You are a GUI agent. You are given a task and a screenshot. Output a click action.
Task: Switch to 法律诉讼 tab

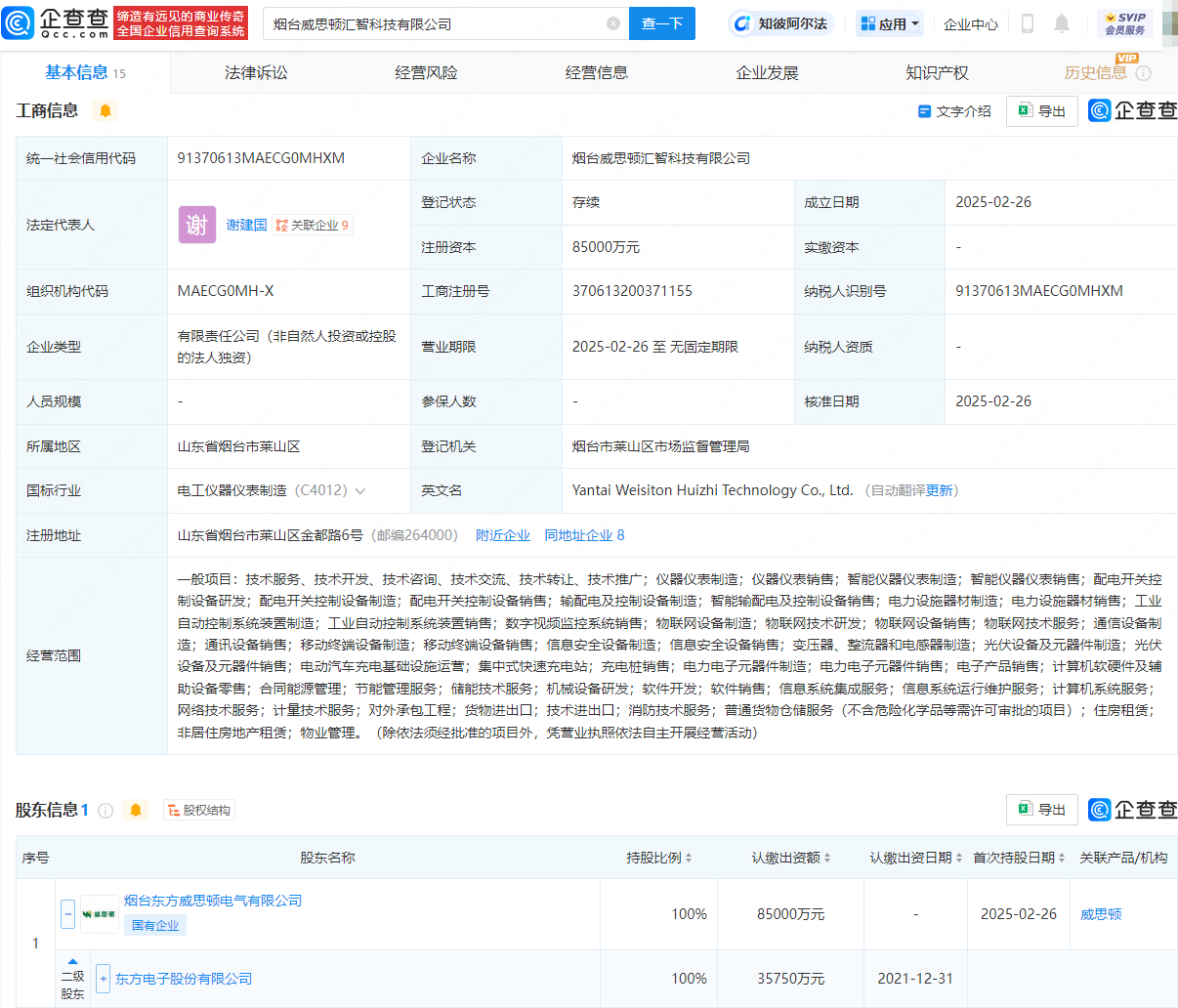(256, 72)
